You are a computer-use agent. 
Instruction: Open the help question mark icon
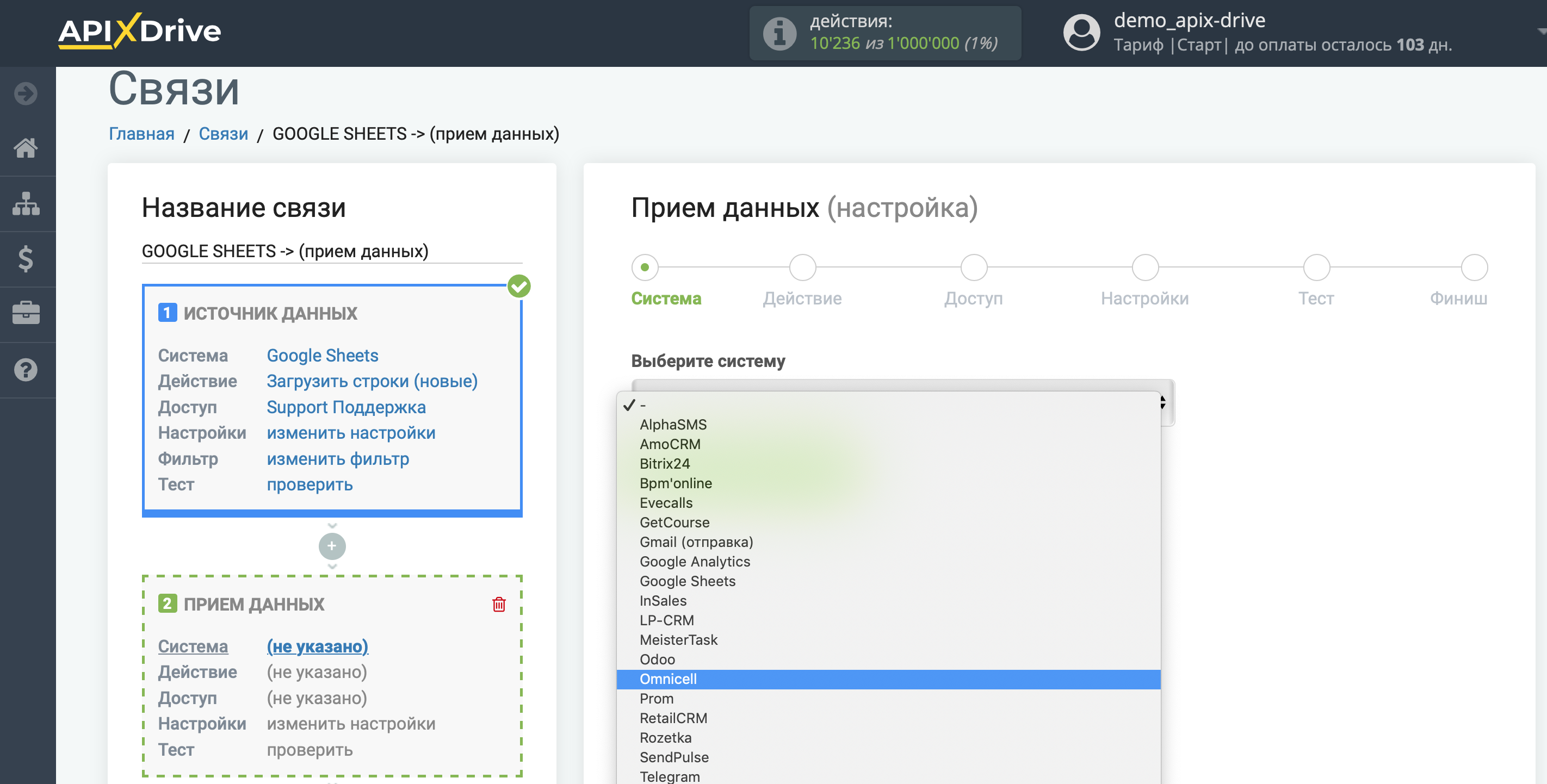click(26, 370)
